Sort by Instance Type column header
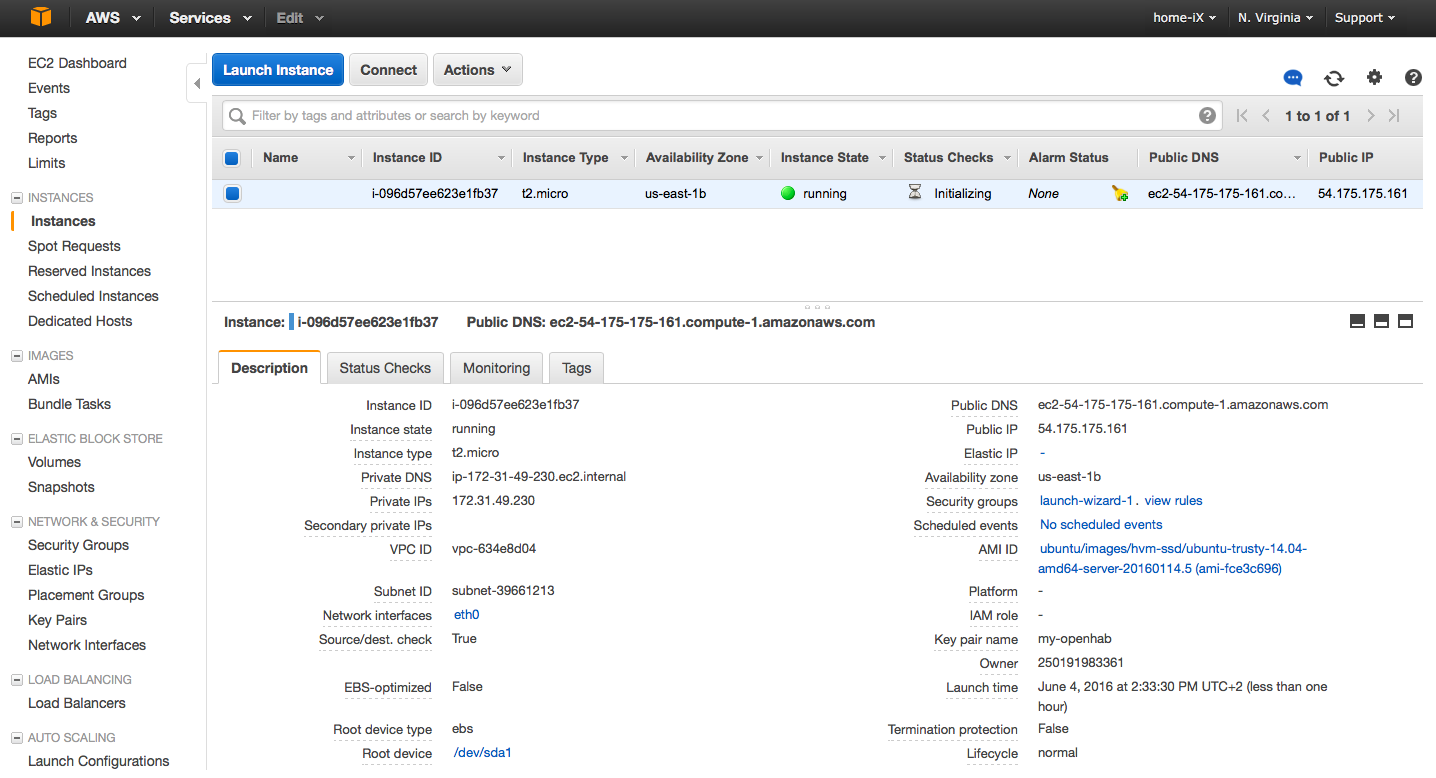The image size is (1436, 778). 574,157
